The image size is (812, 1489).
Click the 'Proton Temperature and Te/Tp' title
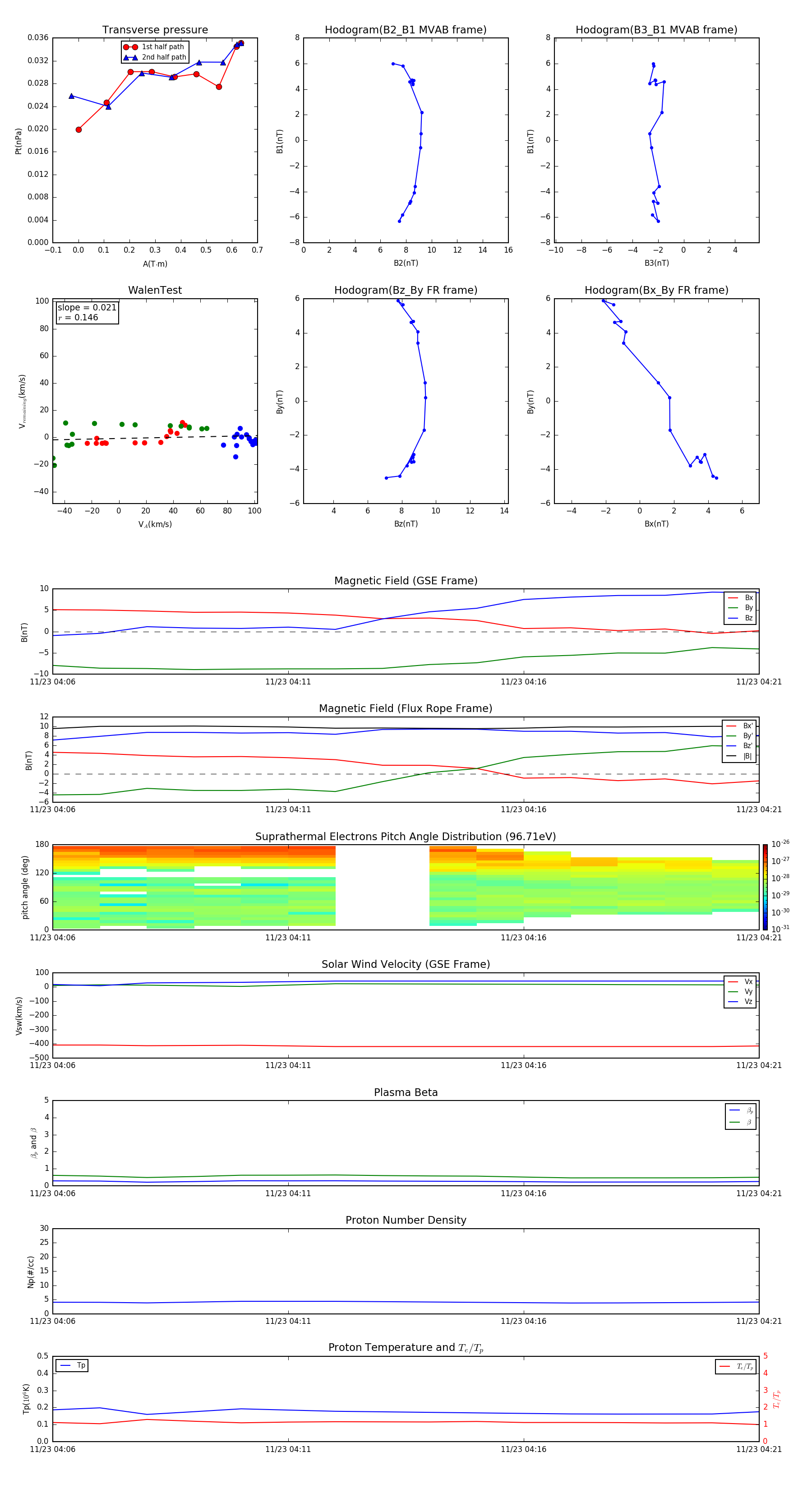tap(406, 1348)
